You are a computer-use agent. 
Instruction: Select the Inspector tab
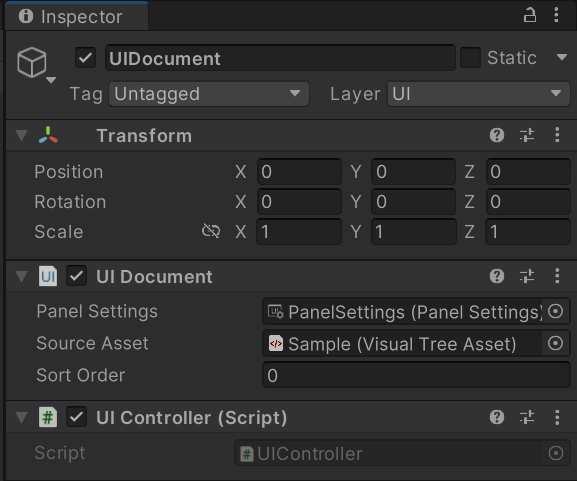(77, 17)
